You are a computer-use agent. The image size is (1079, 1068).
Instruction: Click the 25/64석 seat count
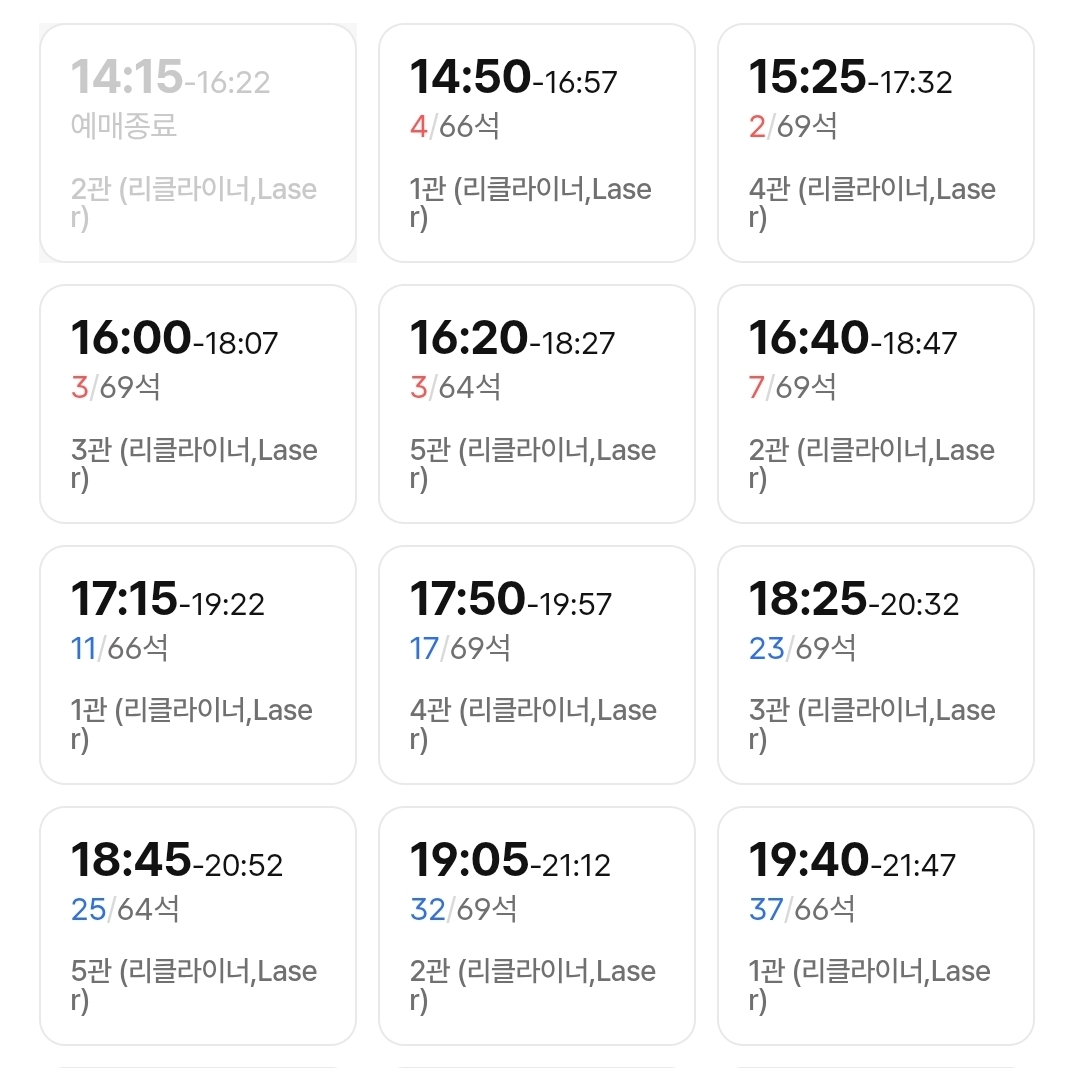tap(125, 909)
